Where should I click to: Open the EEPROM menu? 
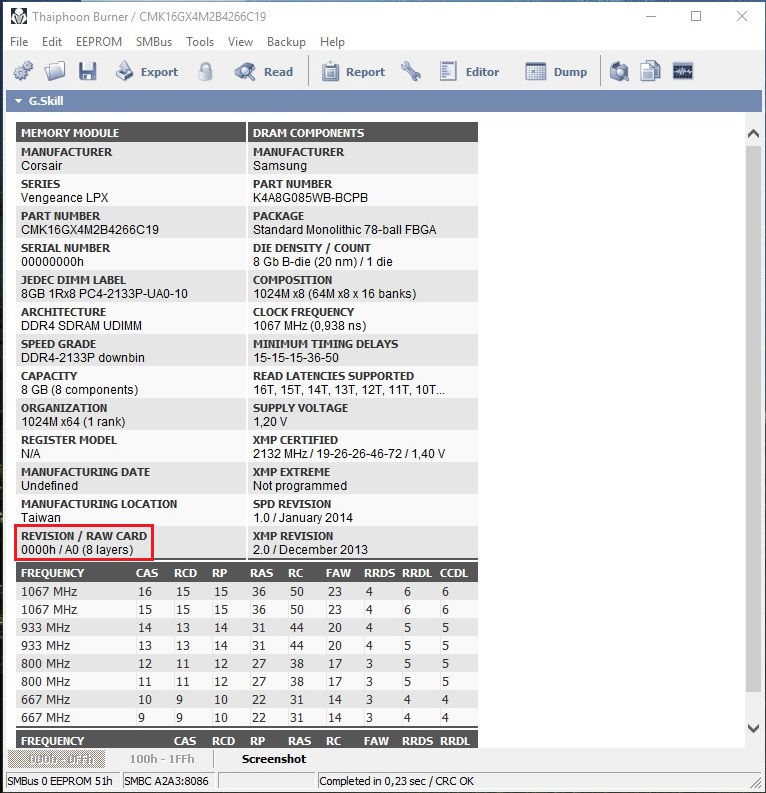pos(99,42)
